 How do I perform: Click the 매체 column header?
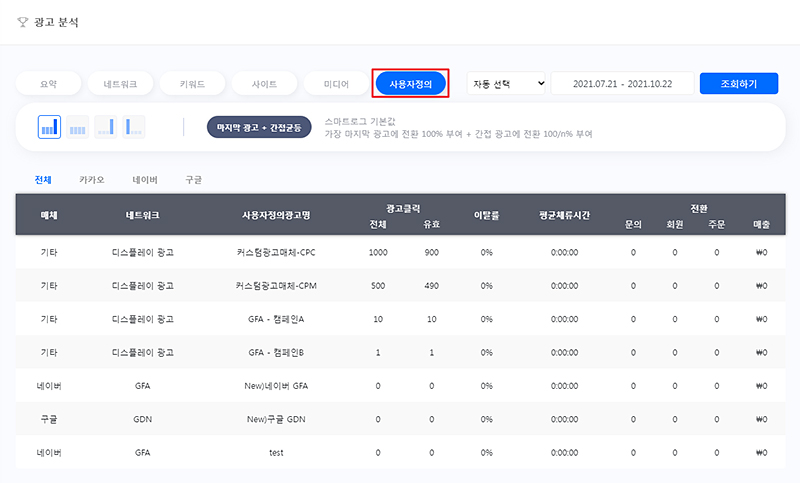pyautogui.click(x=49, y=215)
